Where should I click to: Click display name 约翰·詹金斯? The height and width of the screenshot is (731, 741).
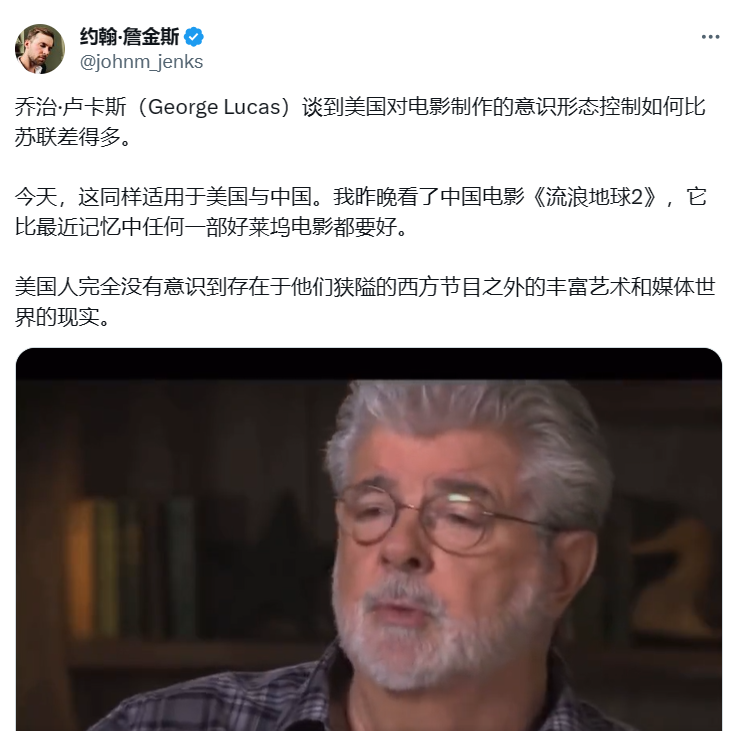[129, 37]
